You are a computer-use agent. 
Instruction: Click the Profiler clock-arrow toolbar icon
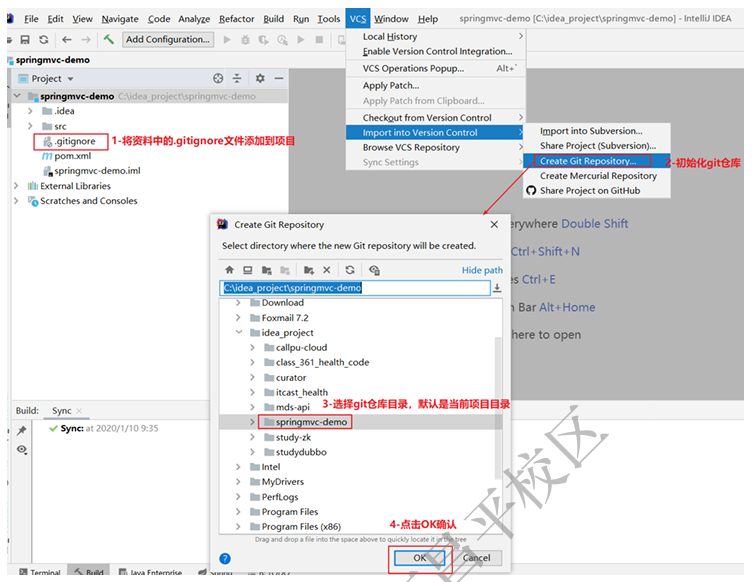pyautogui.click(x=282, y=40)
